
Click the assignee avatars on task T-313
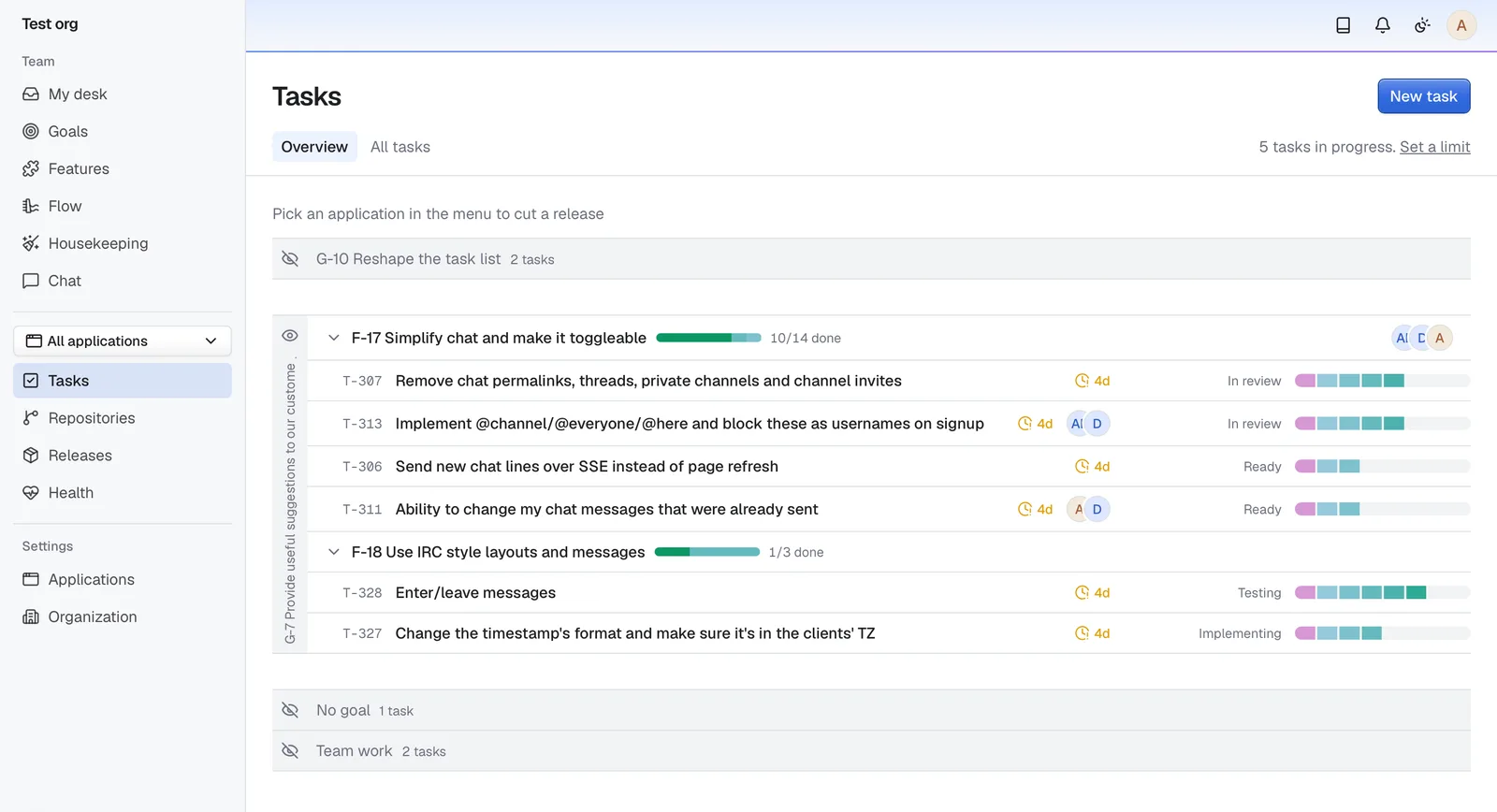tap(1088, 424)
